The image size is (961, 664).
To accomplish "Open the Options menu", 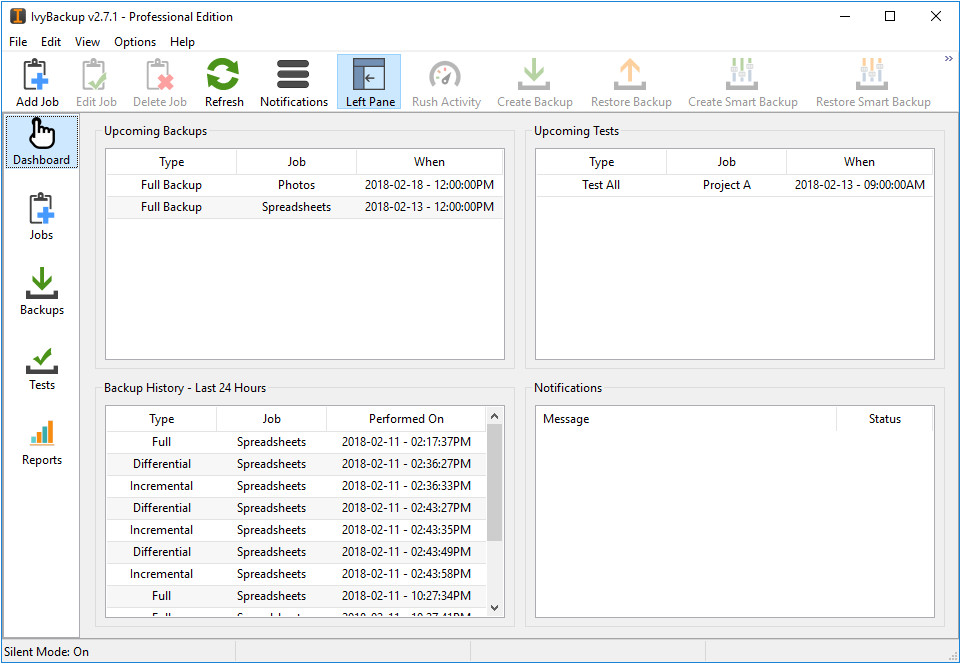I will click(x=135, y=42).
